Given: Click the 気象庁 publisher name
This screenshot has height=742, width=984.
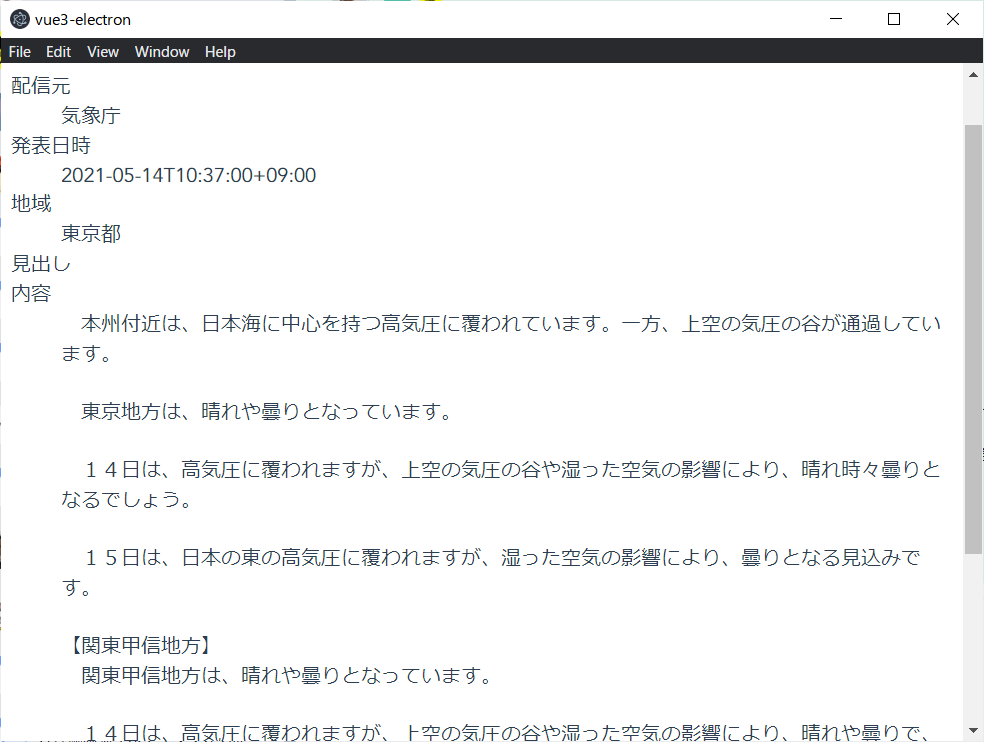Looking at the screenshot, I should [x=89, y=115].
